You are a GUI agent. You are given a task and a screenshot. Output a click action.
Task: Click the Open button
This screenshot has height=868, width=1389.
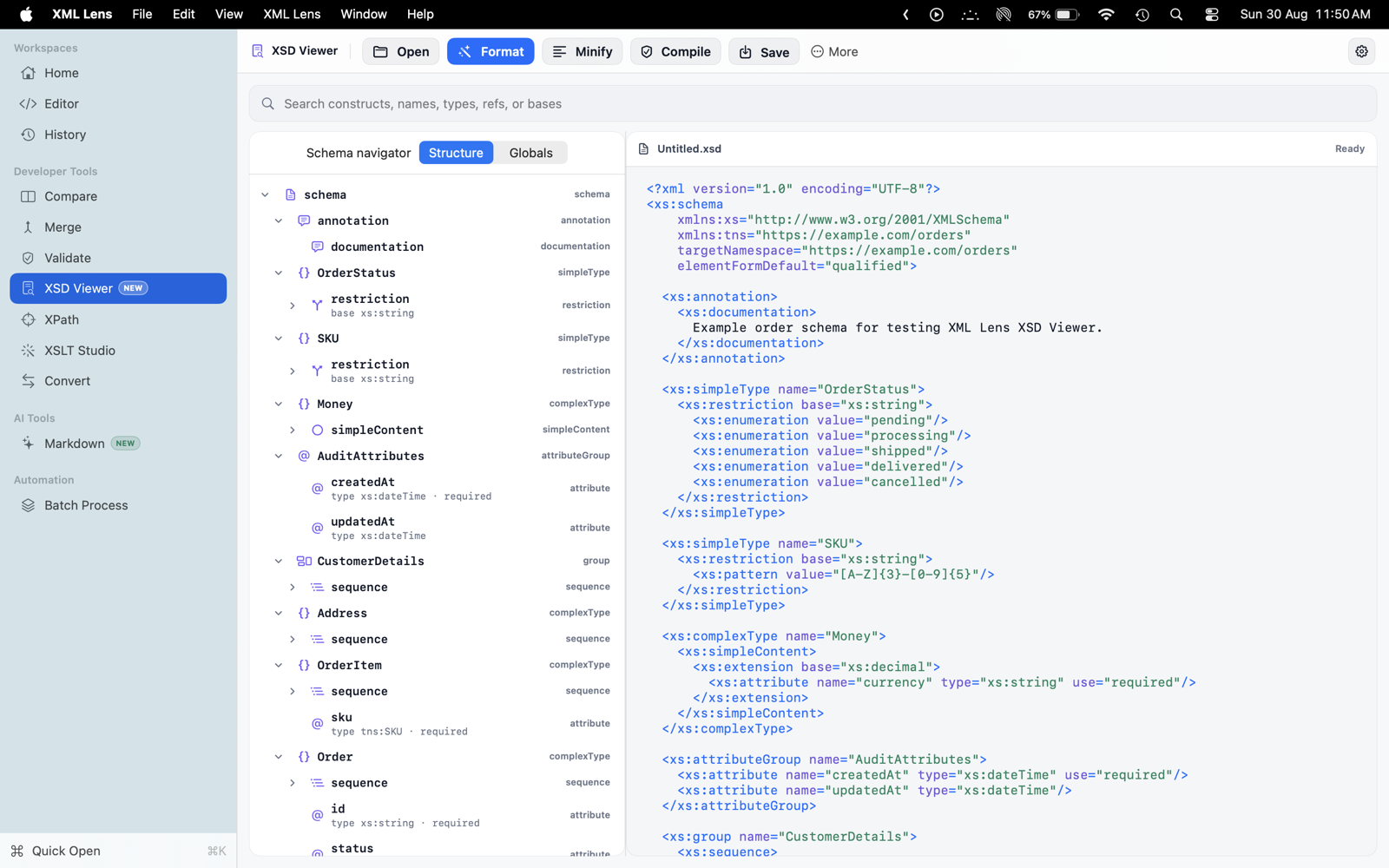click(x=401, y=52)
